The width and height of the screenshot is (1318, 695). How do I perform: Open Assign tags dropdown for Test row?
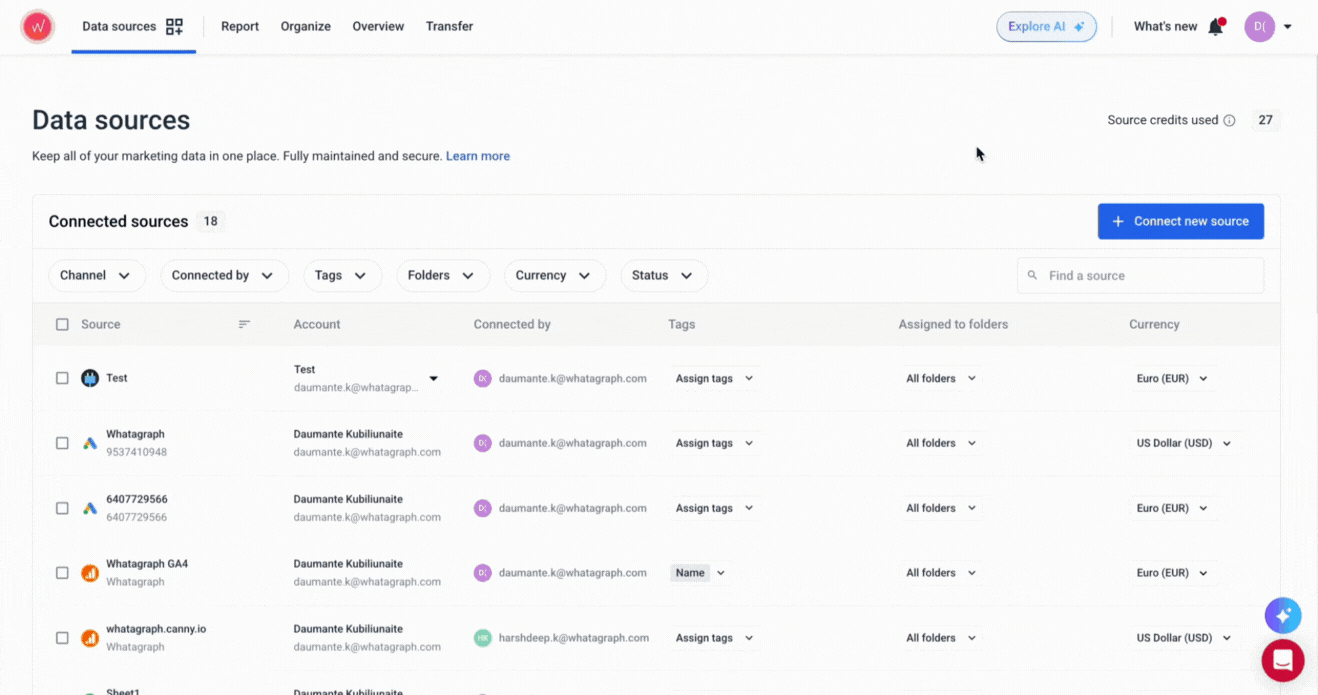714,378
